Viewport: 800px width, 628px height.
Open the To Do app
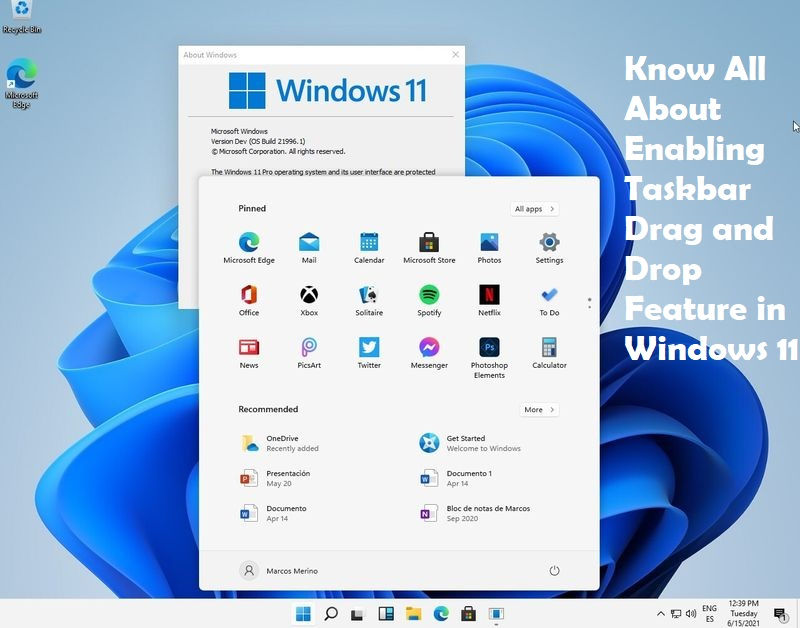pyautogui.click(x=549, y=300)
